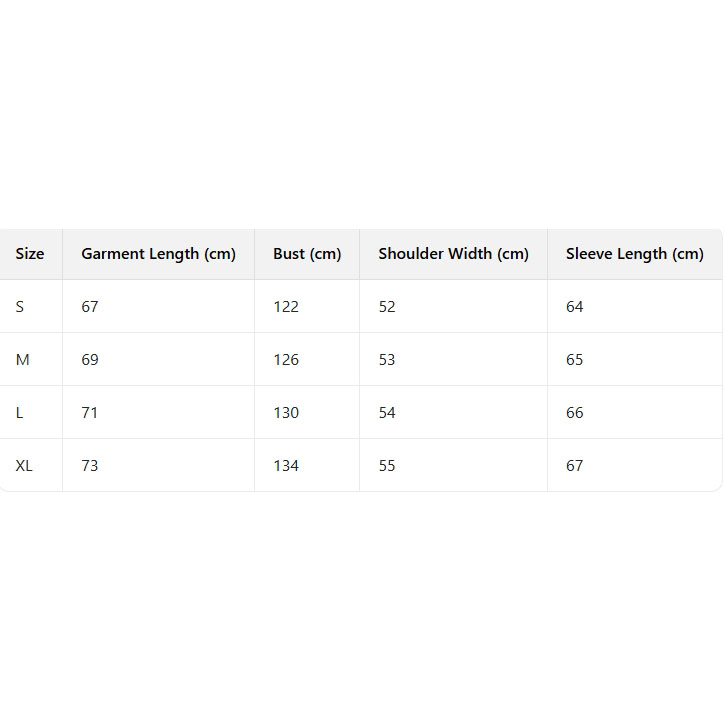725x725 pixels.
Task: Click shoulder width value 54
Action: pos(387,413)
